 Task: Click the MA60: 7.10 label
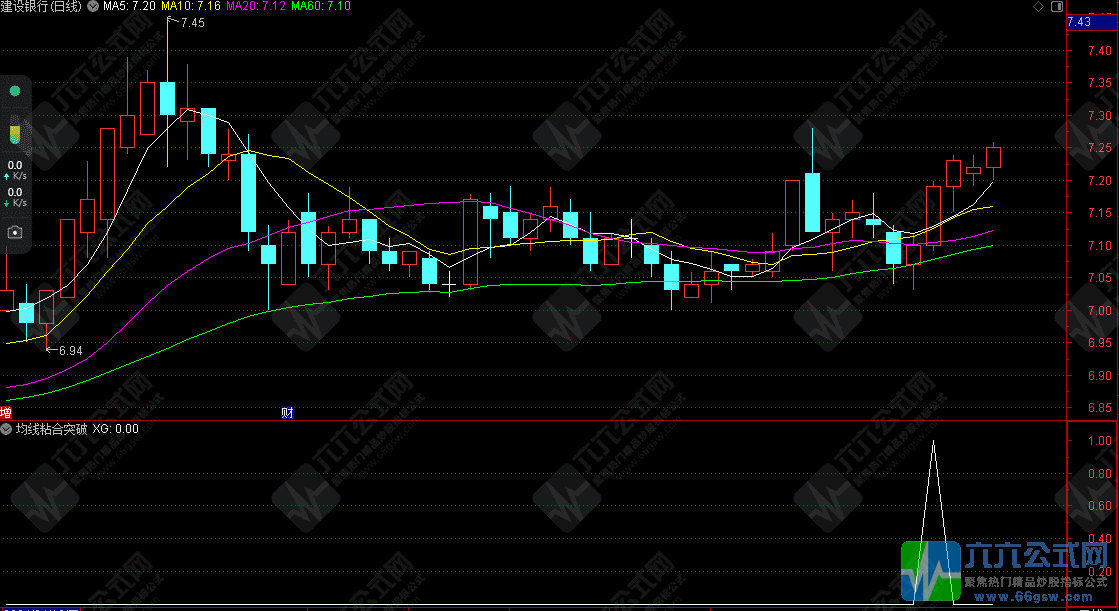(320, 6)
